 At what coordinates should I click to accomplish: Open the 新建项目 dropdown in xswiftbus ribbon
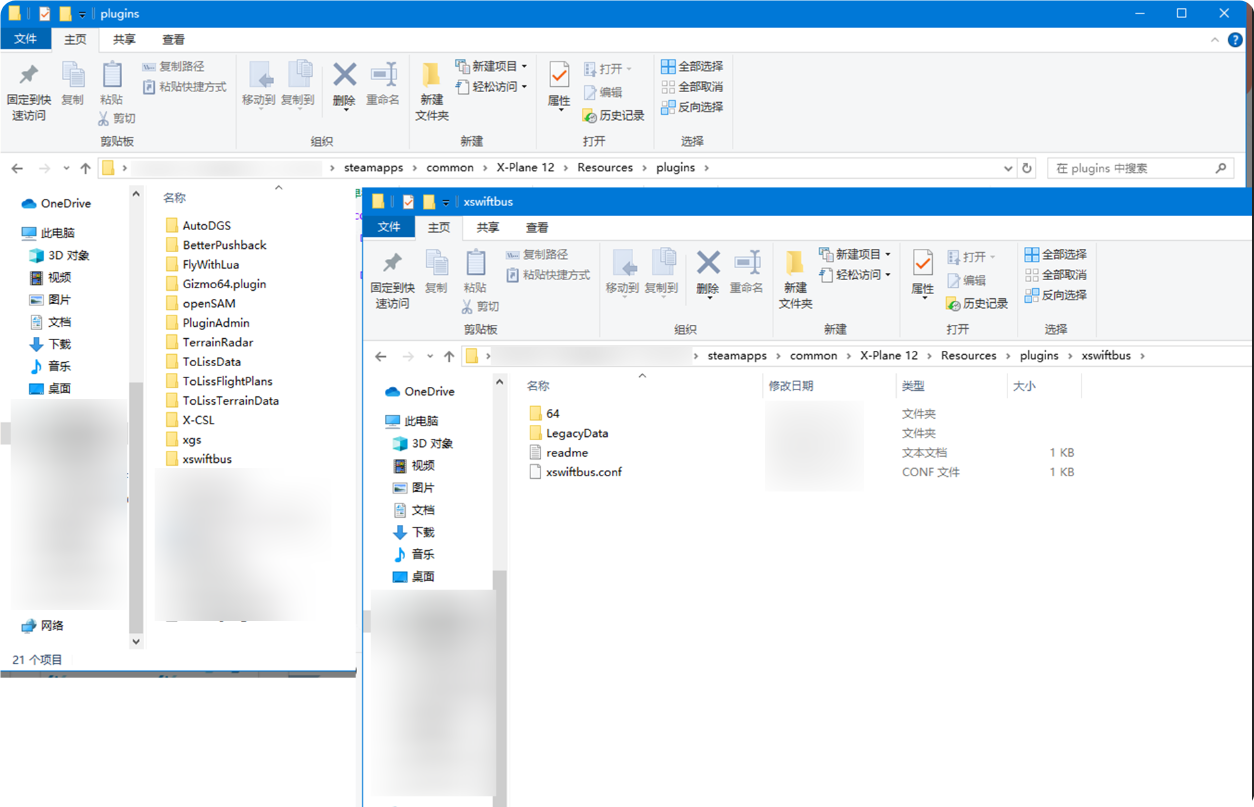855,254
